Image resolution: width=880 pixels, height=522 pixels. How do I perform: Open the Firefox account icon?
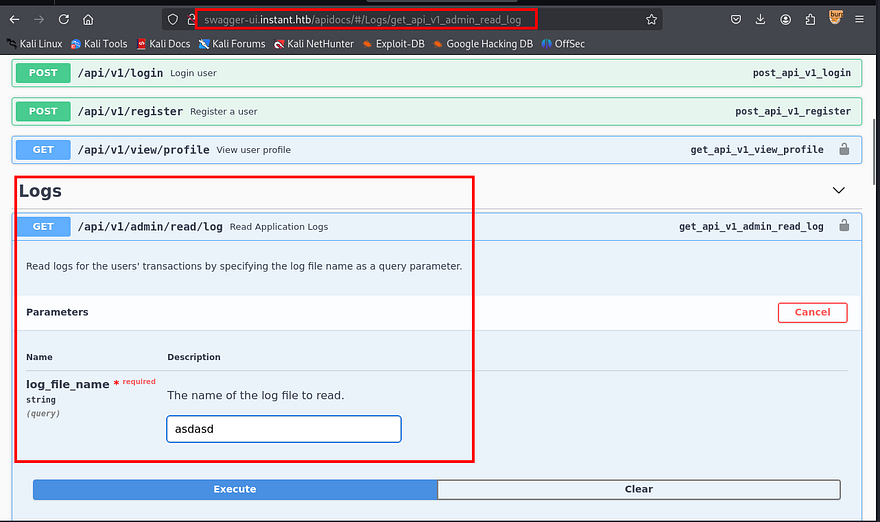(785, 20)
